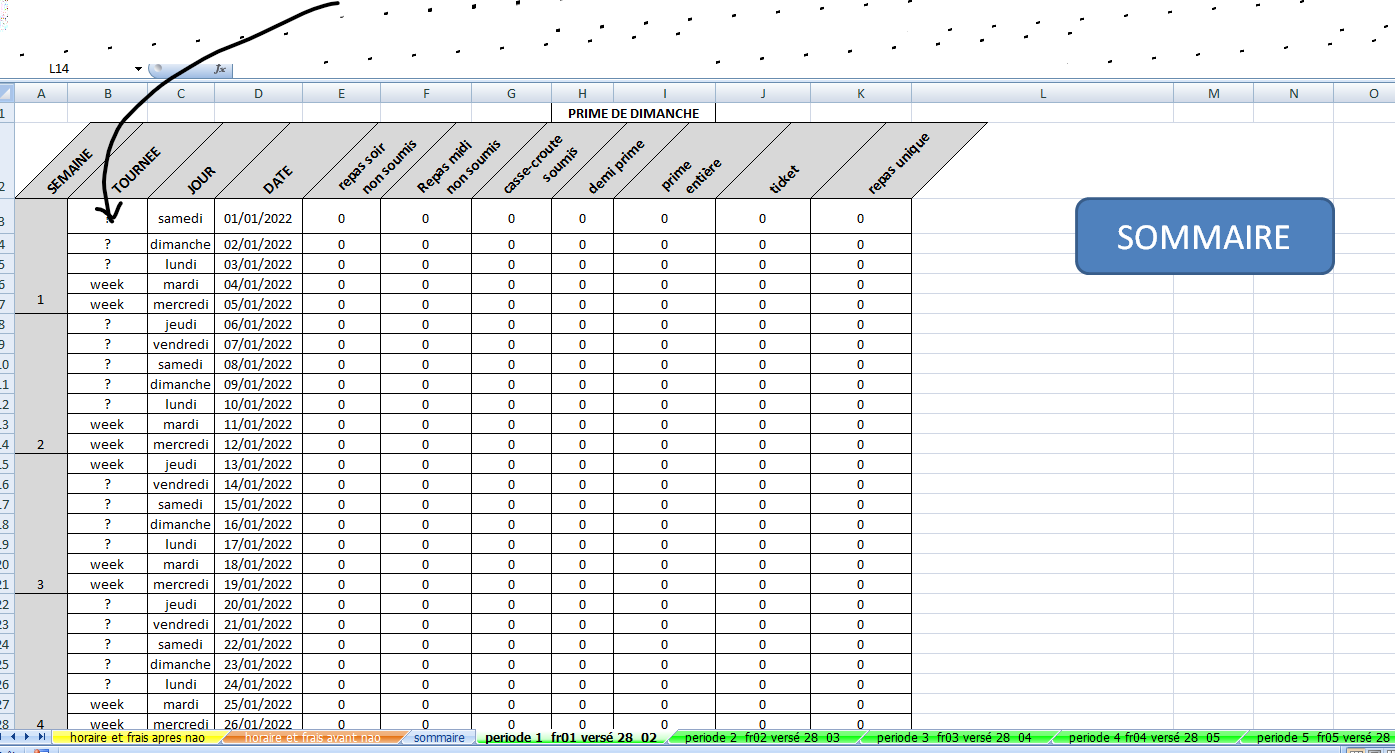Screen dimensions: 1395x753
Task: Click the formula bar resize handle
Action: tap(157, 69)
